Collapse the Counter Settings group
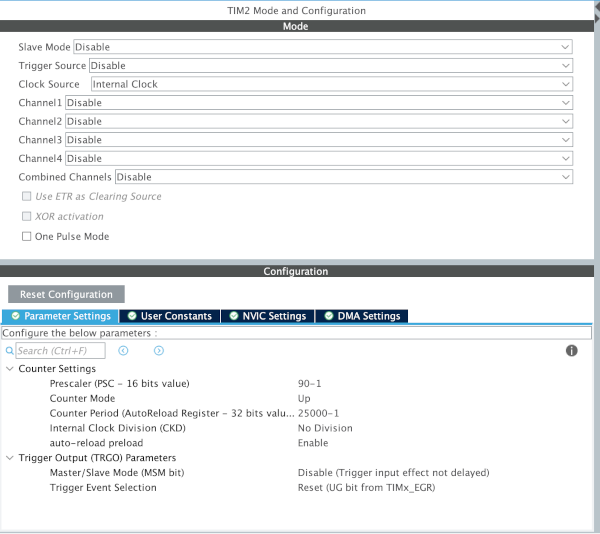This screenshot has width=600, height=534. coord(10,369)
